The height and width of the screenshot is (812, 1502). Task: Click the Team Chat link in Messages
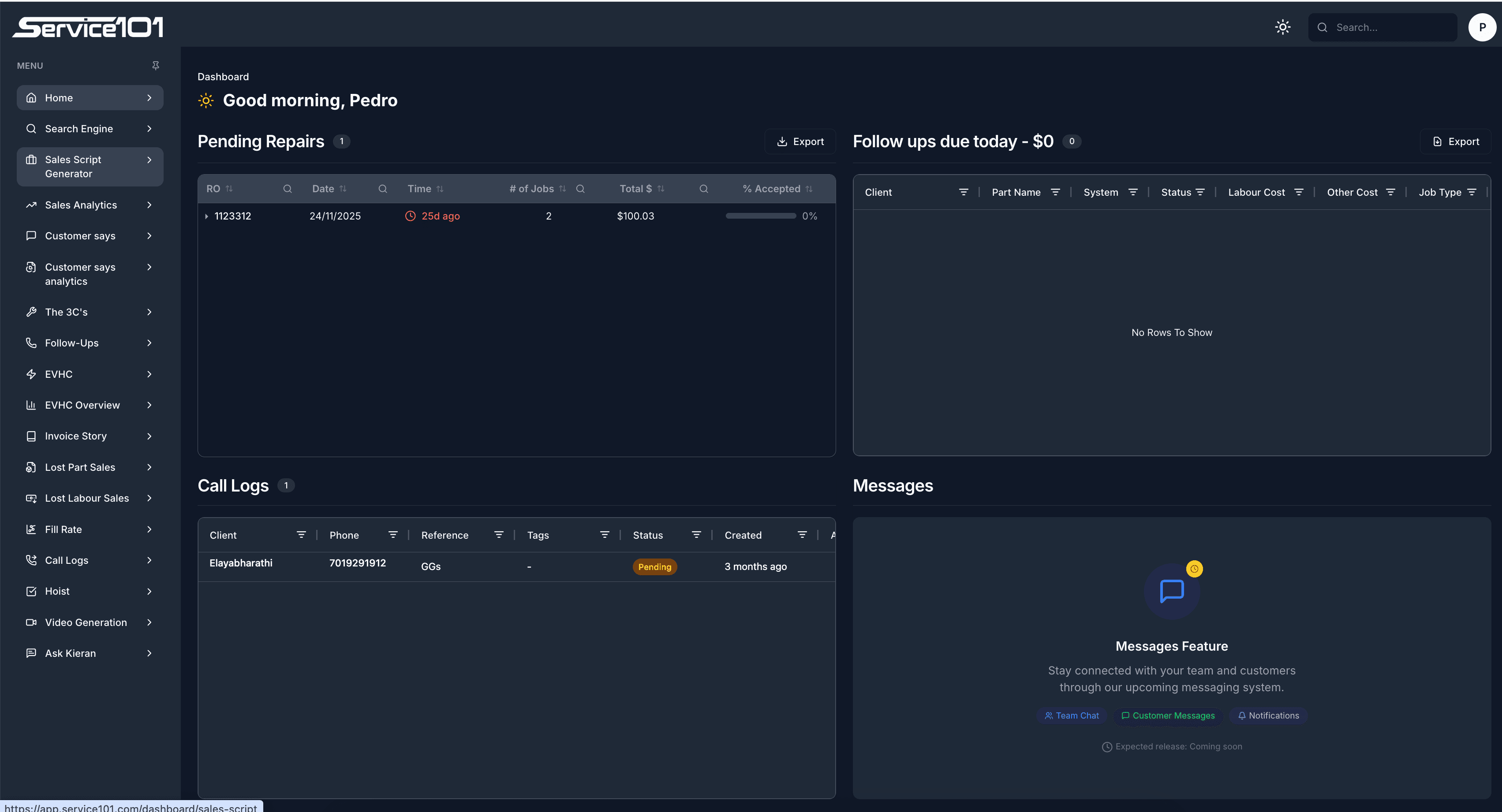[x=1072, y=715]
